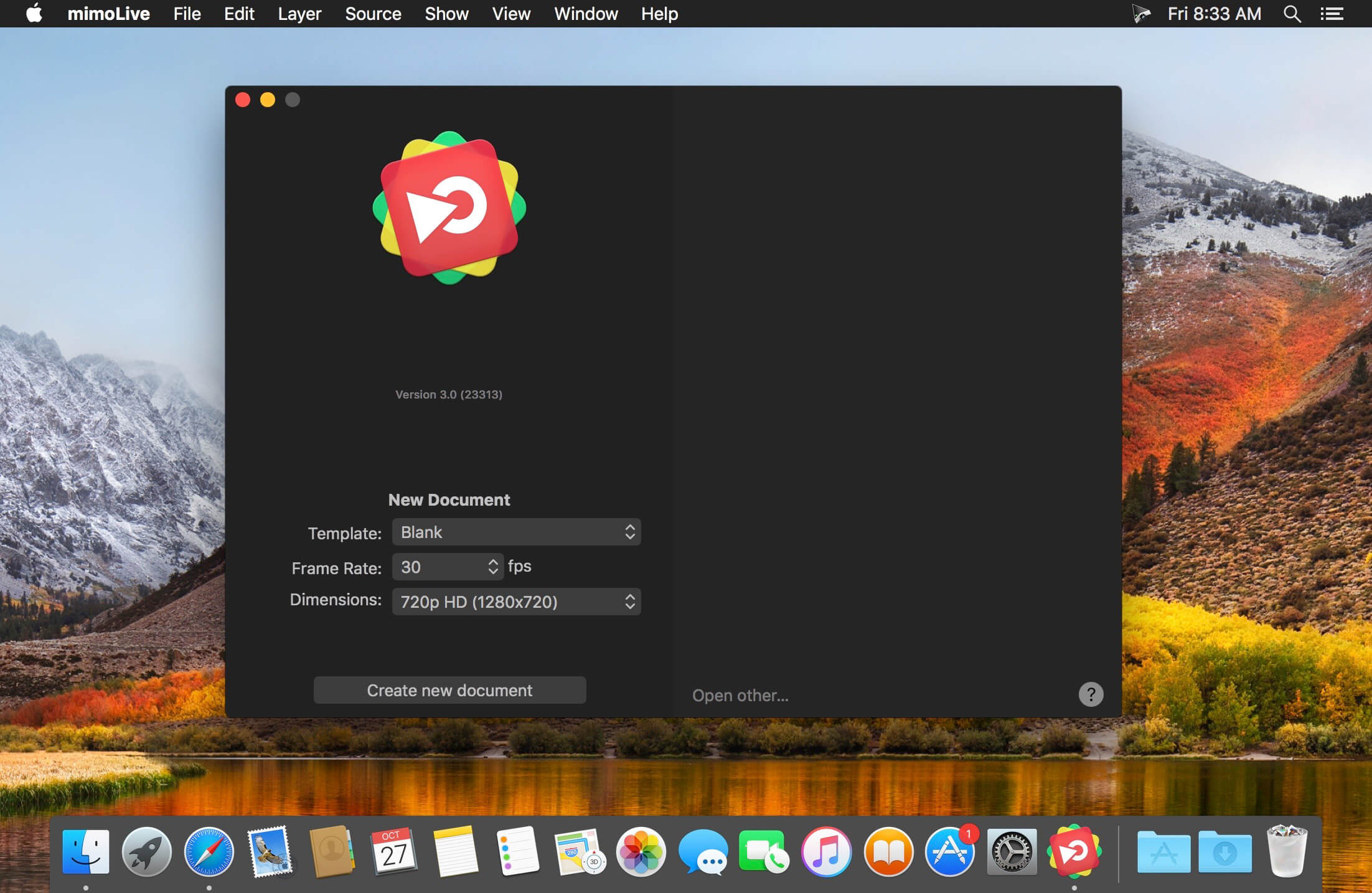Viewport: 1372px width, 893px height.
Task: Open the File menu
Action: click(187, 14)
